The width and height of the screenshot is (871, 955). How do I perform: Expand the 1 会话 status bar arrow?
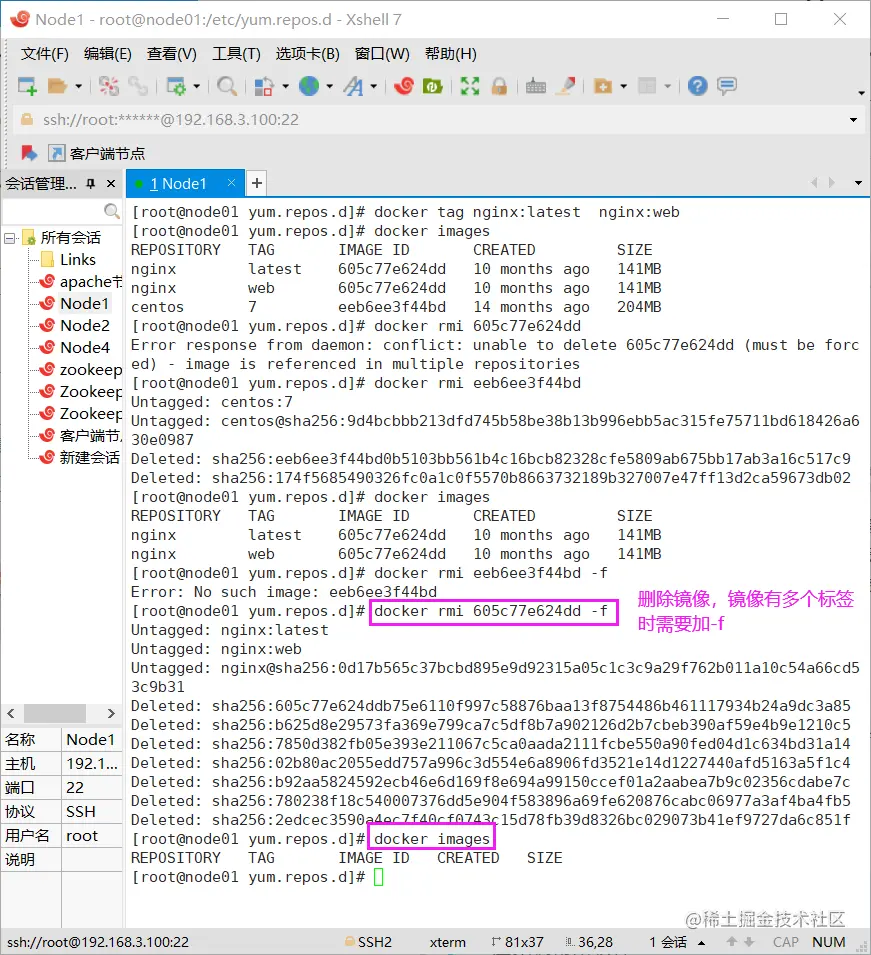tap(702, 943)
